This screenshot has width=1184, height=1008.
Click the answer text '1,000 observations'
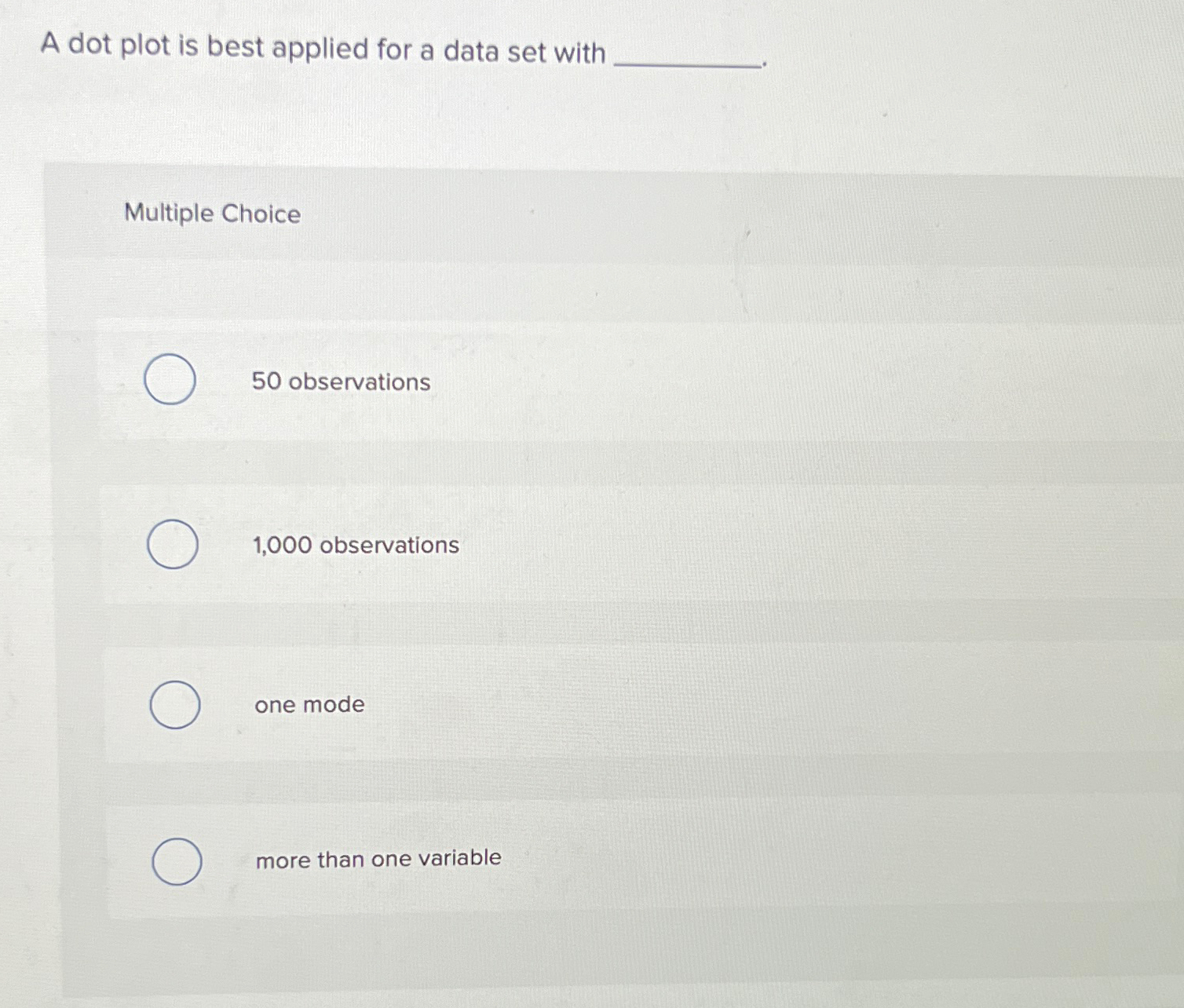coord(355,546)
